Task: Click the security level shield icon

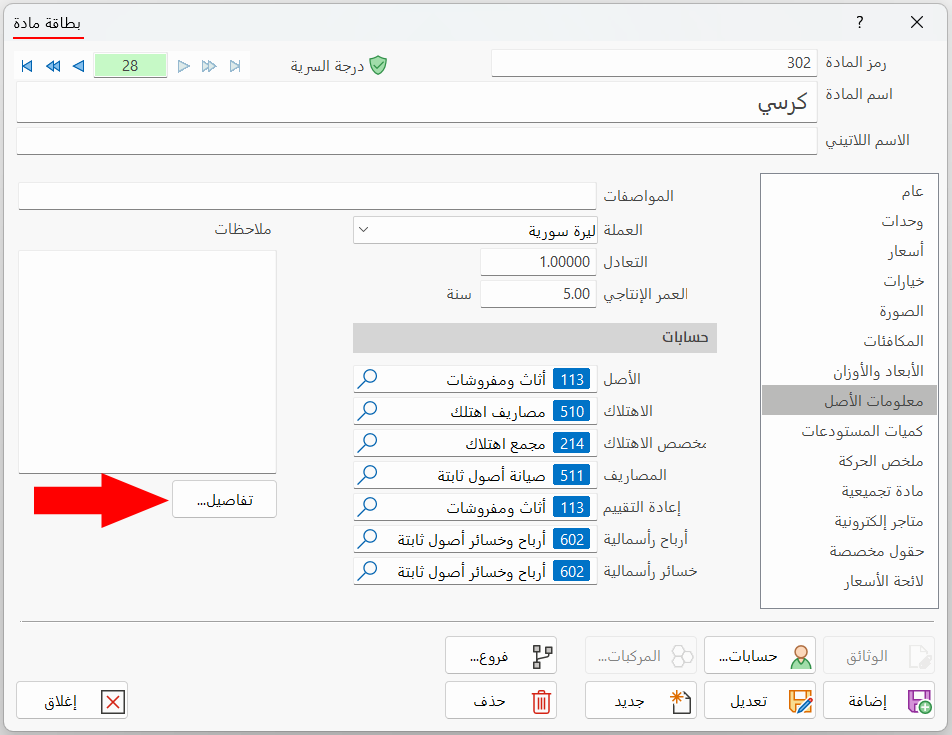Action: pos(378,65)
